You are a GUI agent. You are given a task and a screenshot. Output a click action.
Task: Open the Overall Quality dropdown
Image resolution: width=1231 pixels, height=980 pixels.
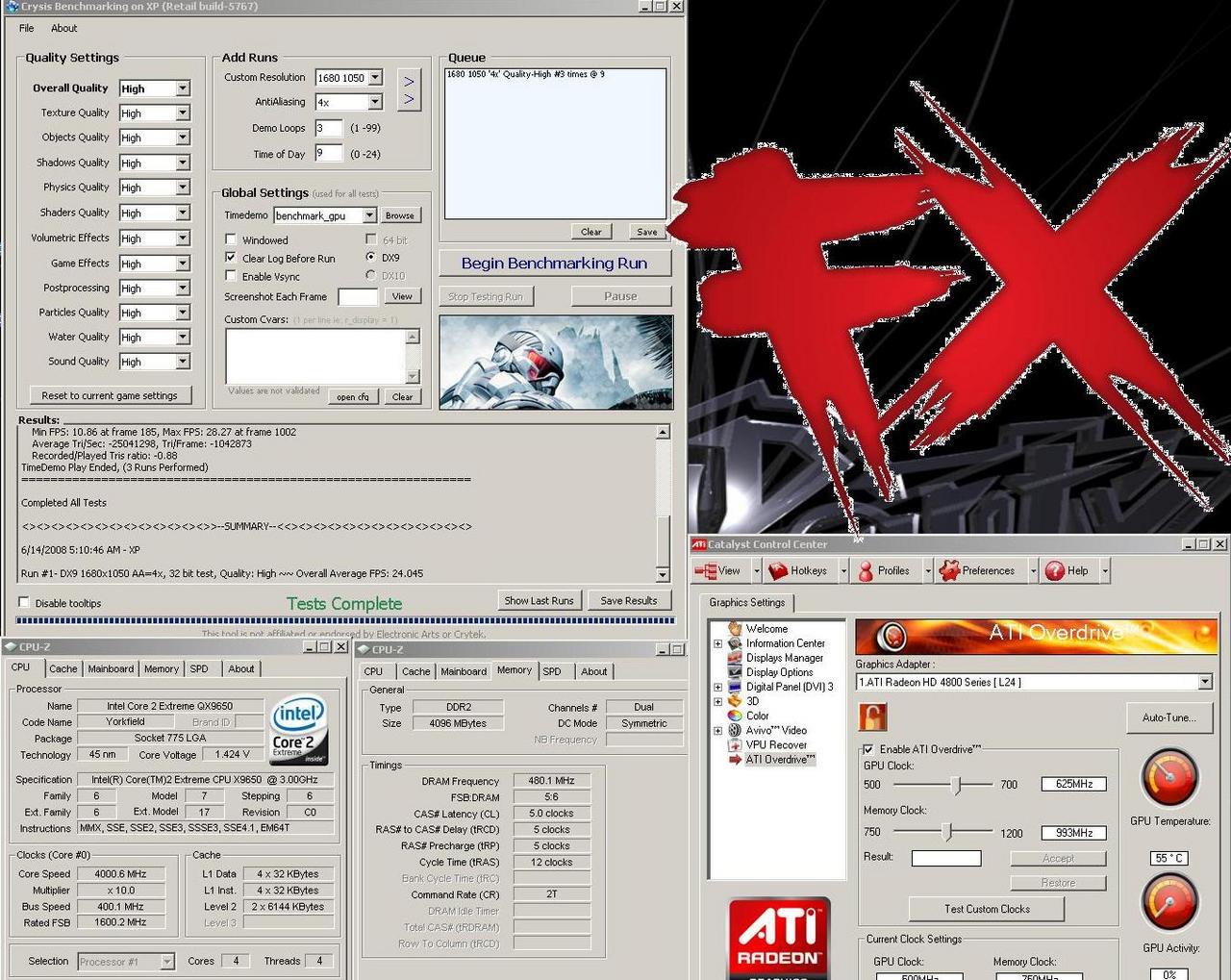tap(183, 88)
